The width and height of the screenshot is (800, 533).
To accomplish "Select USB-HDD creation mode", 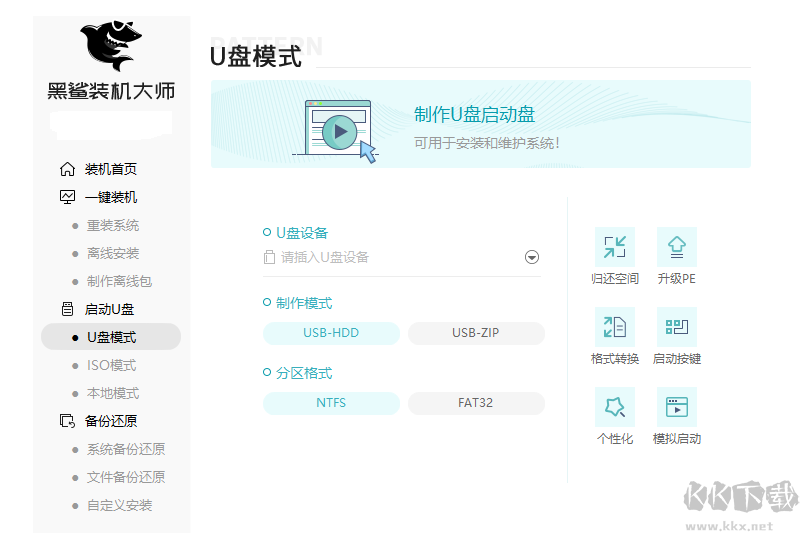I will 331,333.
